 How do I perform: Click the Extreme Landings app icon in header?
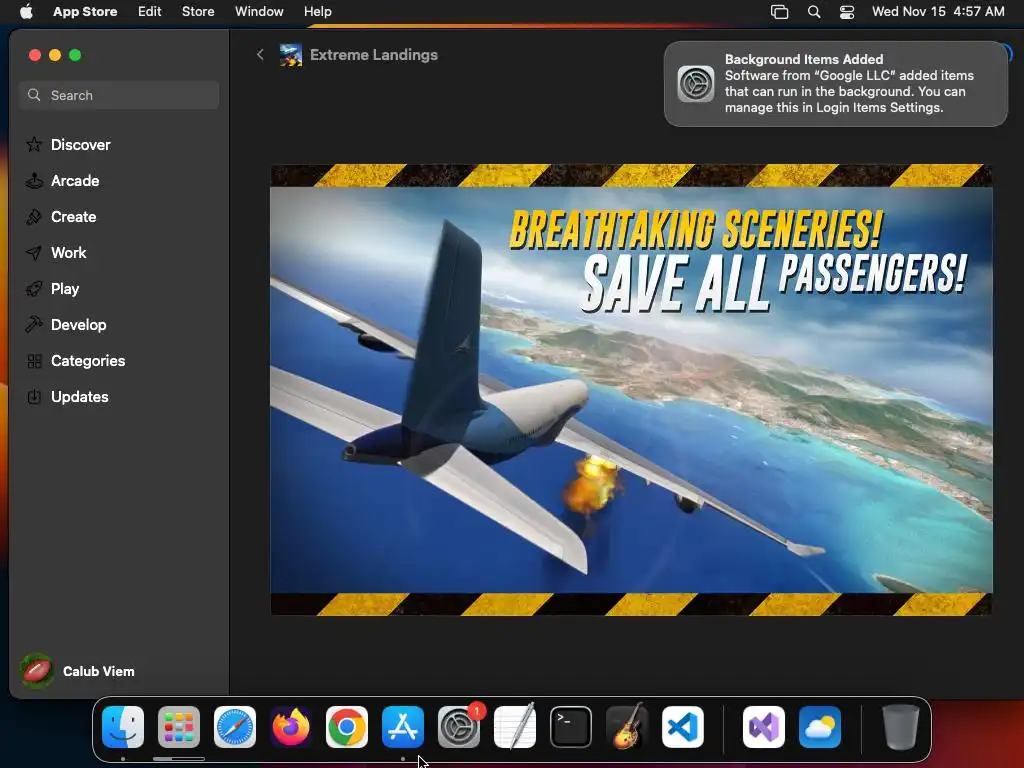[x=291, y=55]
